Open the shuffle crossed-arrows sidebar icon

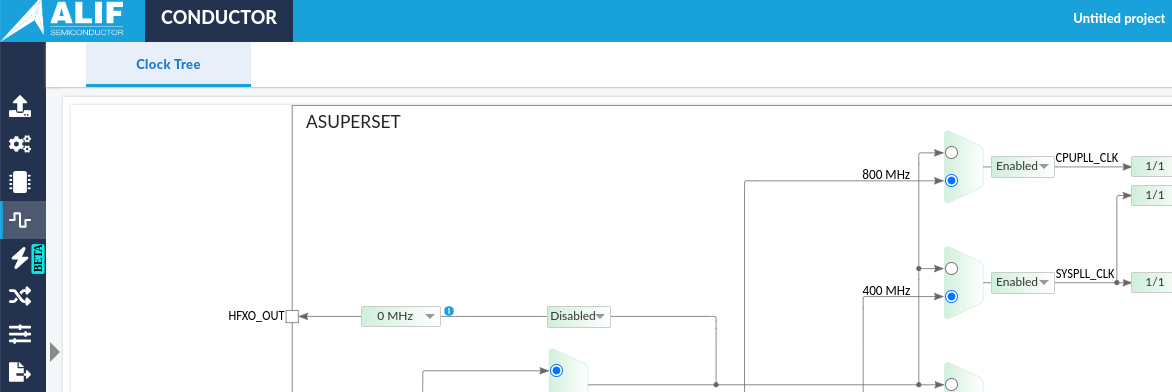(x=20, y=296)
